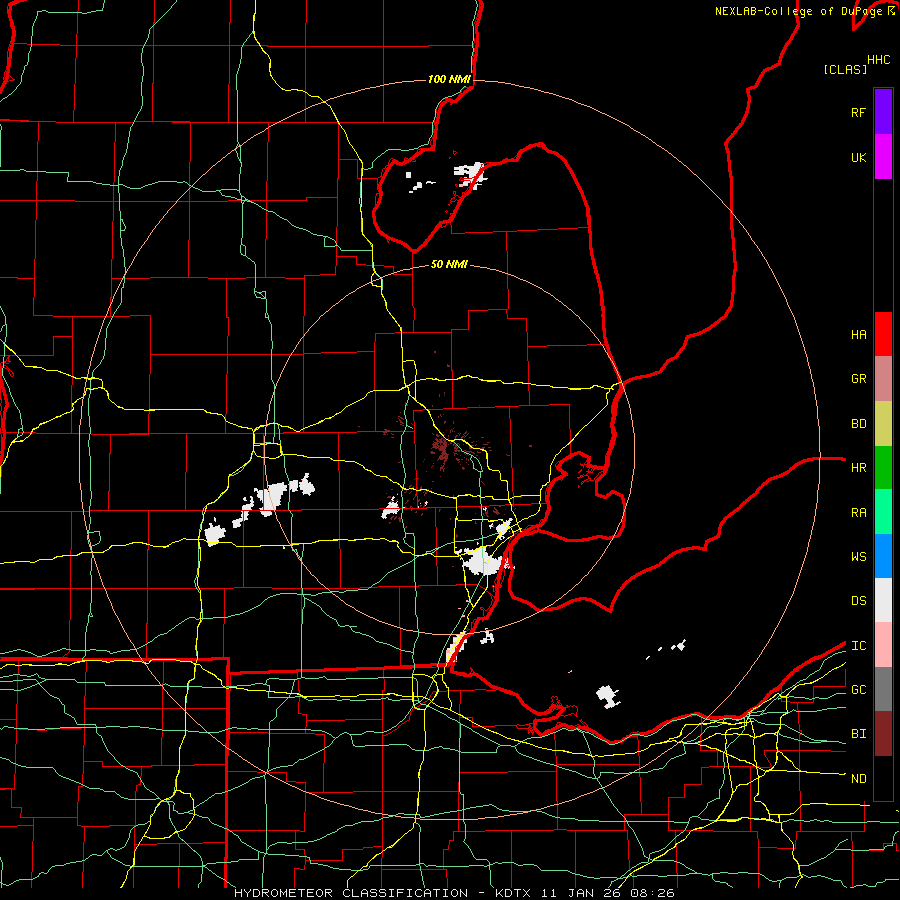
Task: Click the 'UK' legend label text
Action: (858, 157)
